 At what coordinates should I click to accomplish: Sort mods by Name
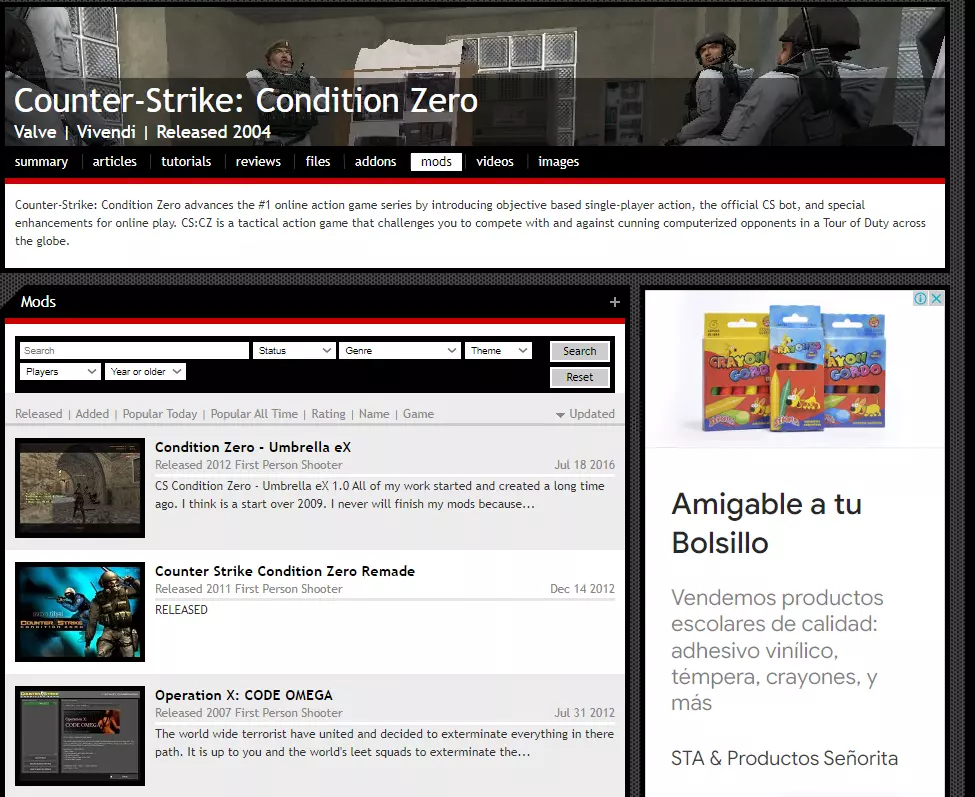point(374,414)
